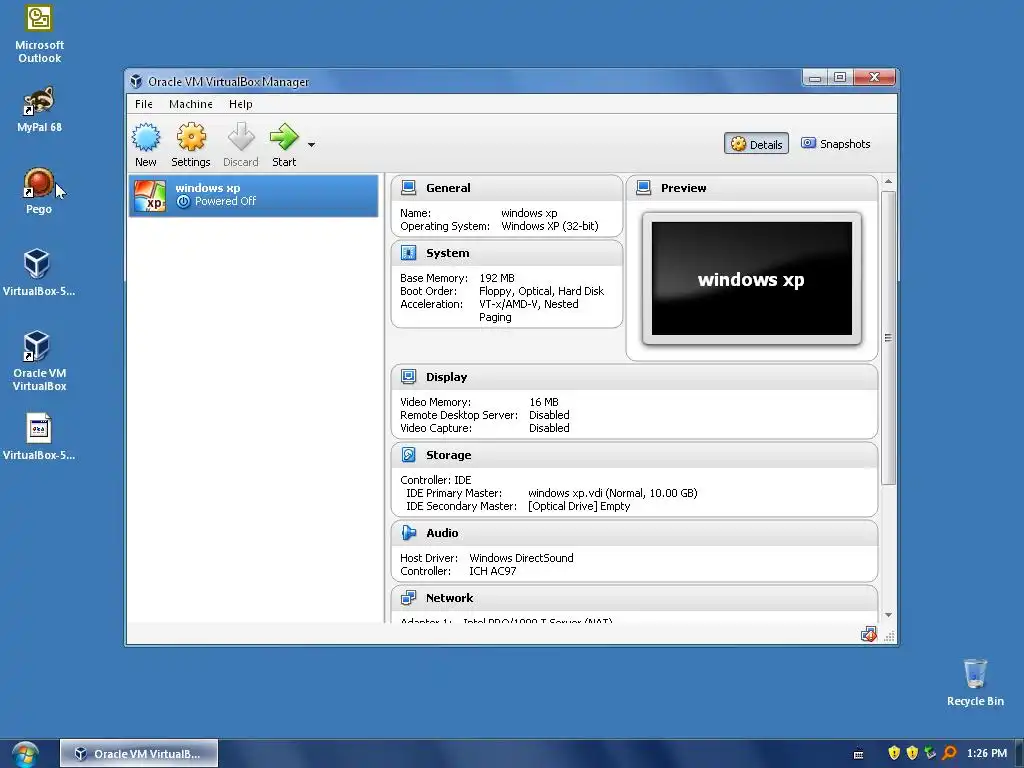Click the green arrow tray icon
Screen dimensions: 1024x768
pos(930,753)
